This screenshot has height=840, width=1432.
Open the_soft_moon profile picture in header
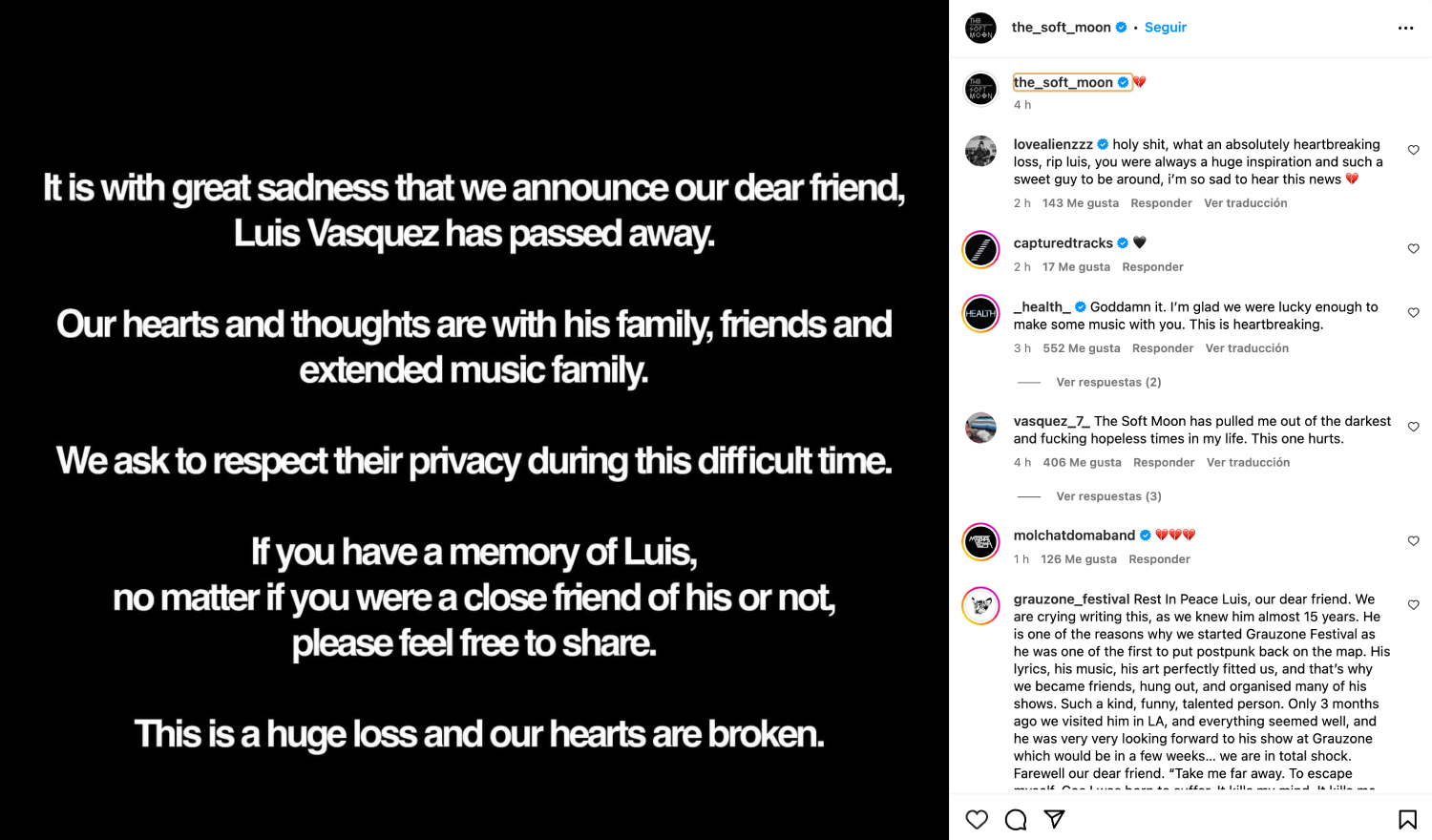(980, 28)
